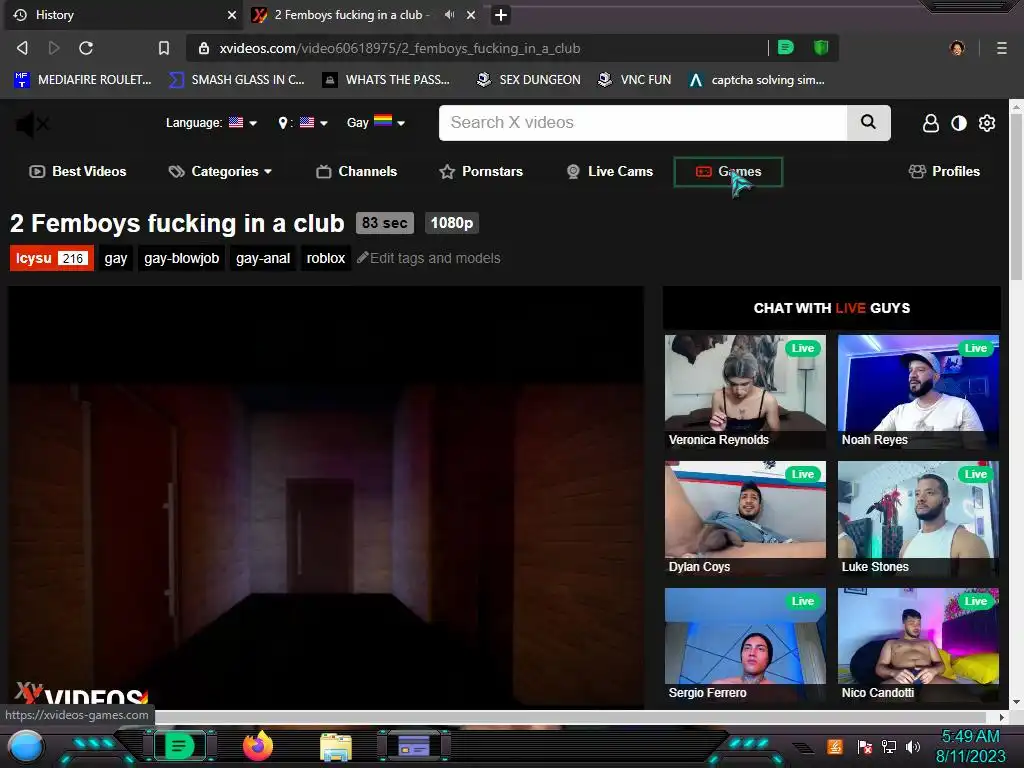Open Luke Stones live cam thumbnail
Image resolution: width=1024 pixels, height=768 pixels.
tap(918, 519)
